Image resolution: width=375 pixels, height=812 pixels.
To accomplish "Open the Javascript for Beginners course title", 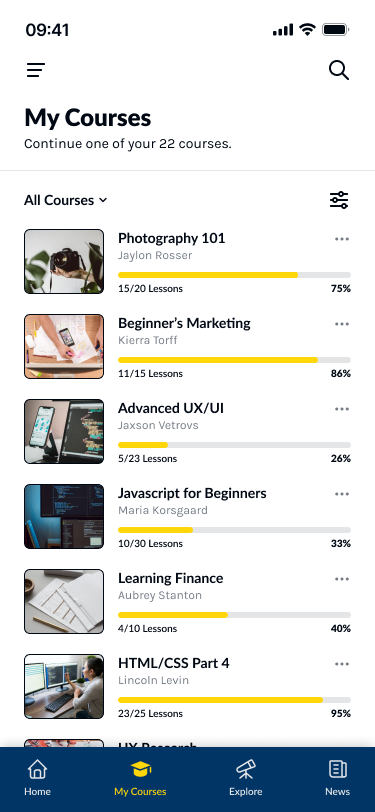I will 192,493.
